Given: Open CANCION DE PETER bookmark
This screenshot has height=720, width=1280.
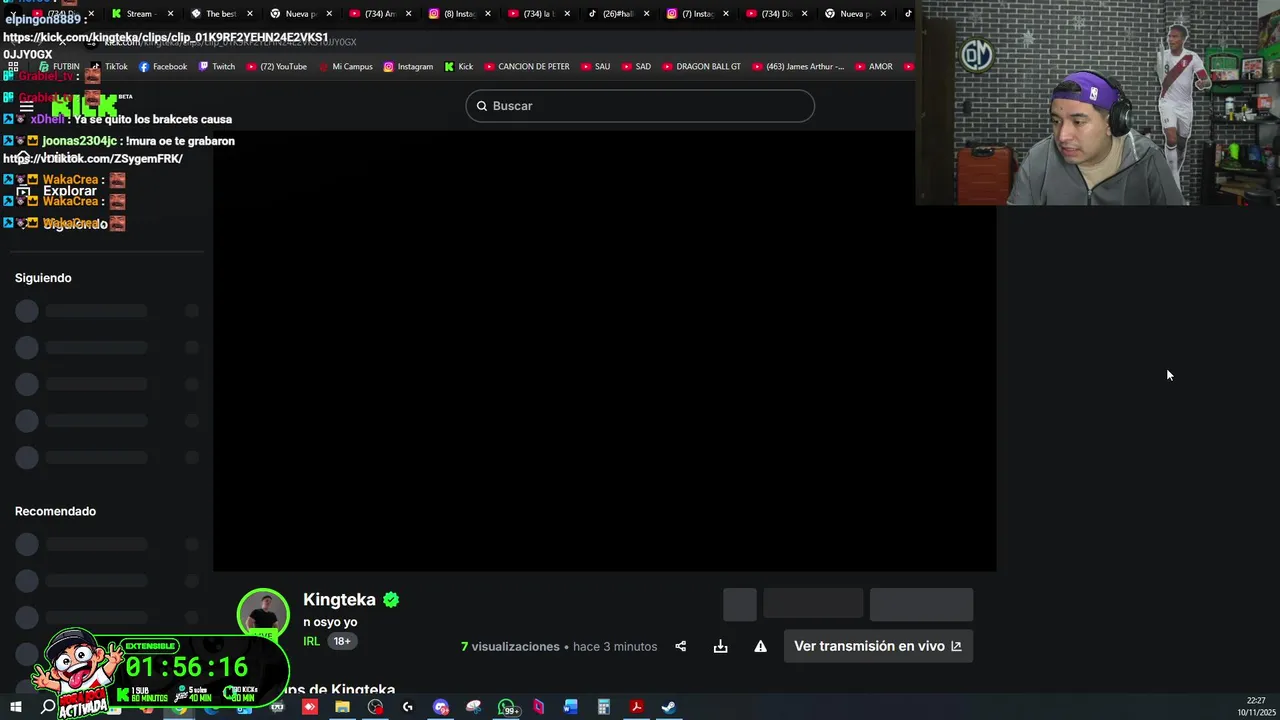Looking at the screenshot, I should pyautogui.click(x=527, y=67).
